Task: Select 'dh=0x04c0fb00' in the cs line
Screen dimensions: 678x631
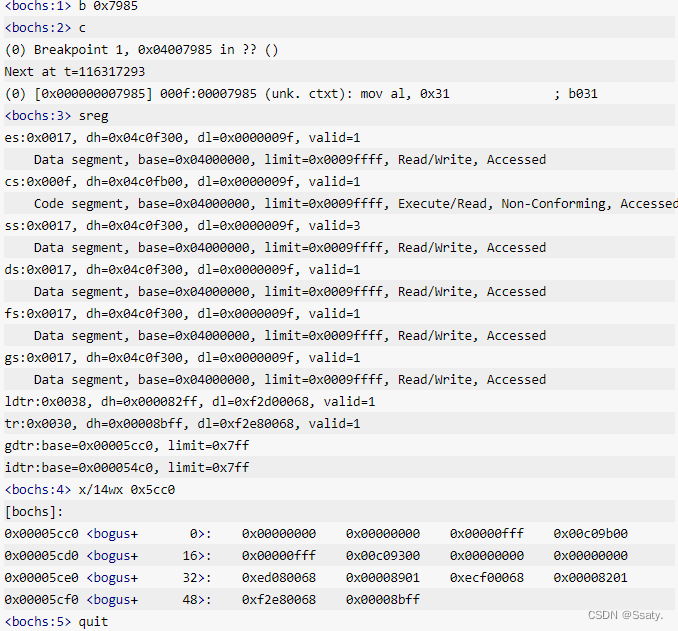Action: (x=134, y=182)
